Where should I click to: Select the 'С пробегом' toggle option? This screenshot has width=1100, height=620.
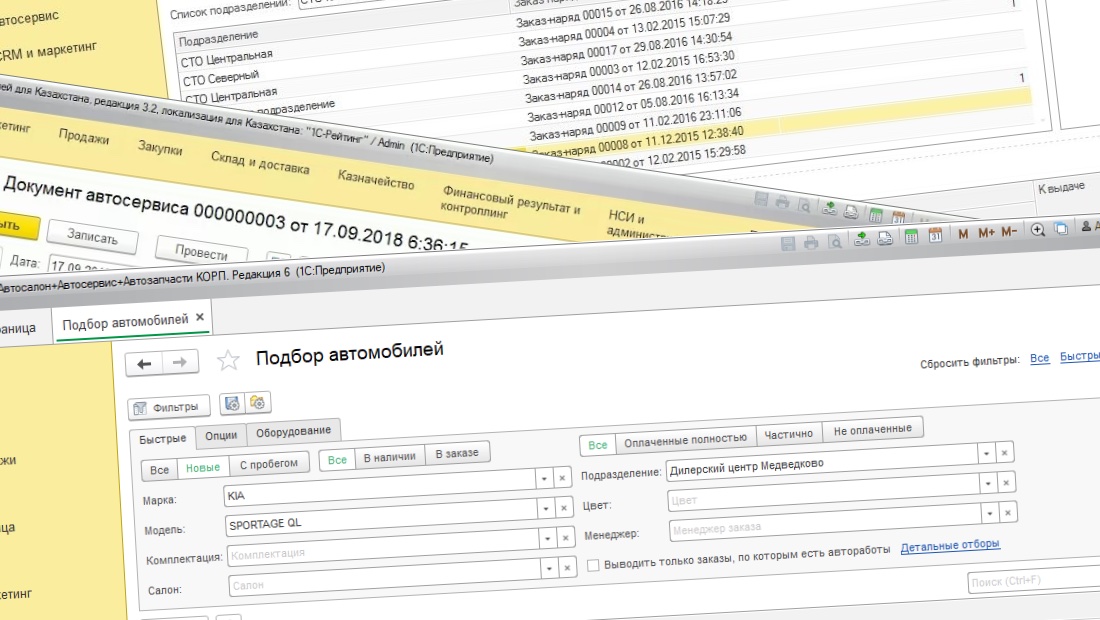point(268,466)
